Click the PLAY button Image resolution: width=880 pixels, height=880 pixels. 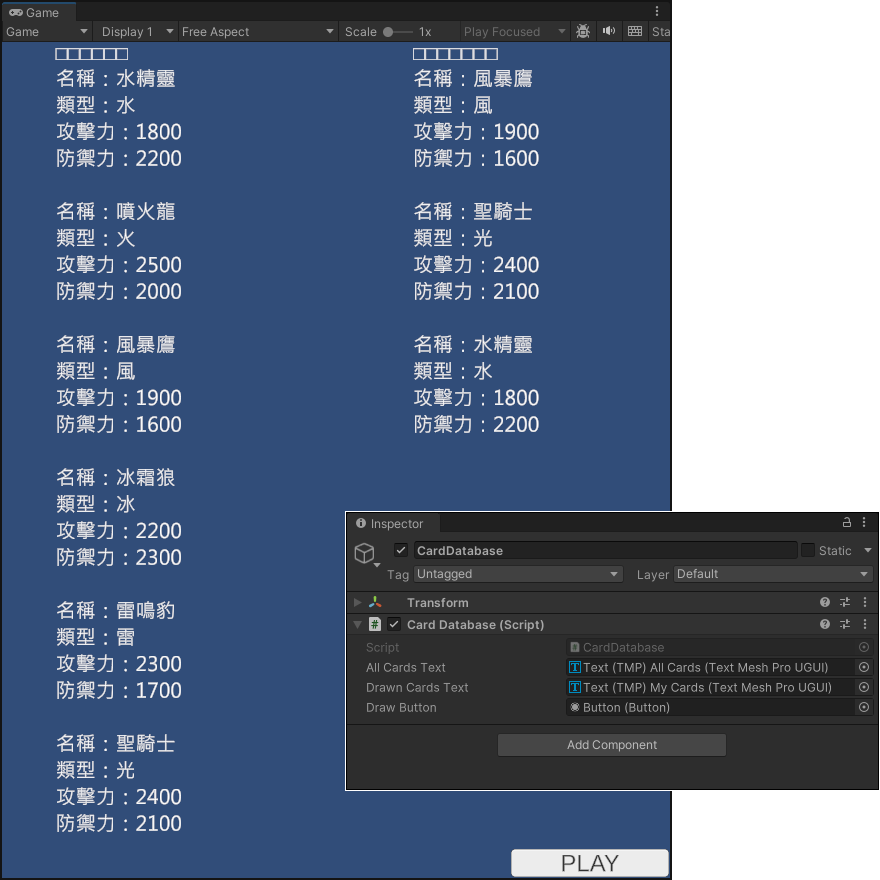pos(589,862)
